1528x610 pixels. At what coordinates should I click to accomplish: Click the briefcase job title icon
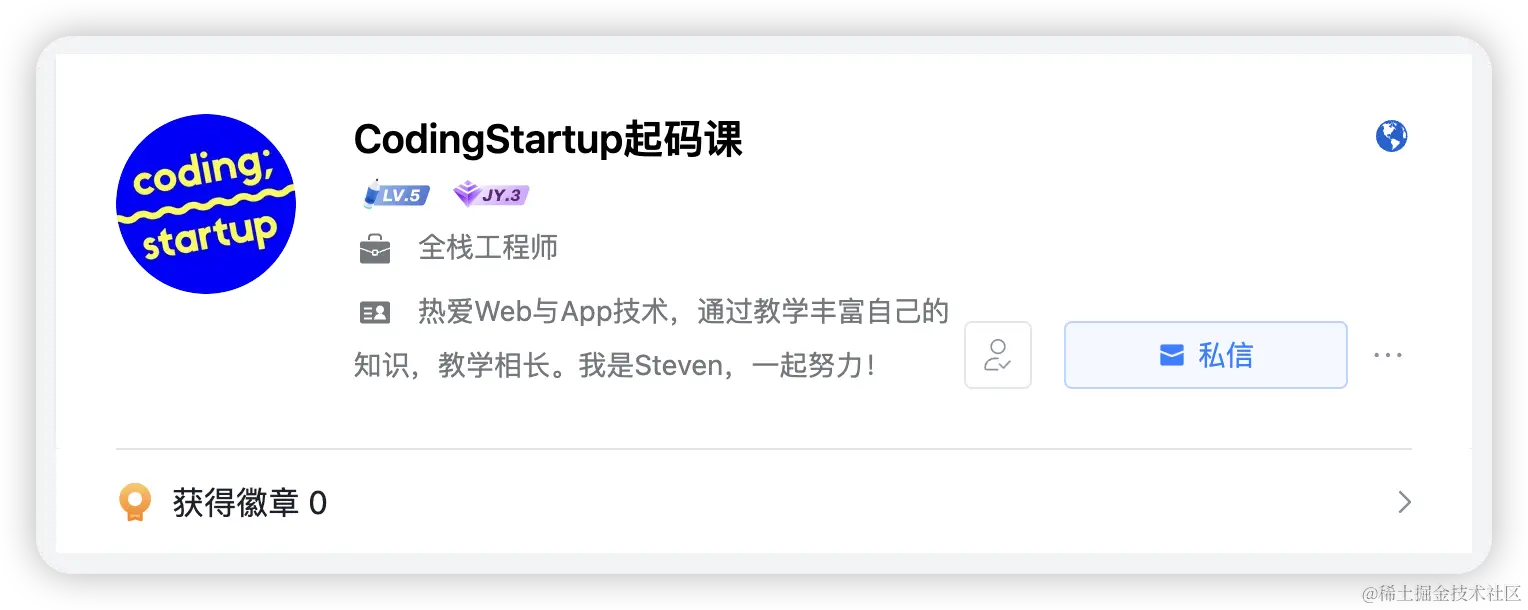(x=375, y=249)
